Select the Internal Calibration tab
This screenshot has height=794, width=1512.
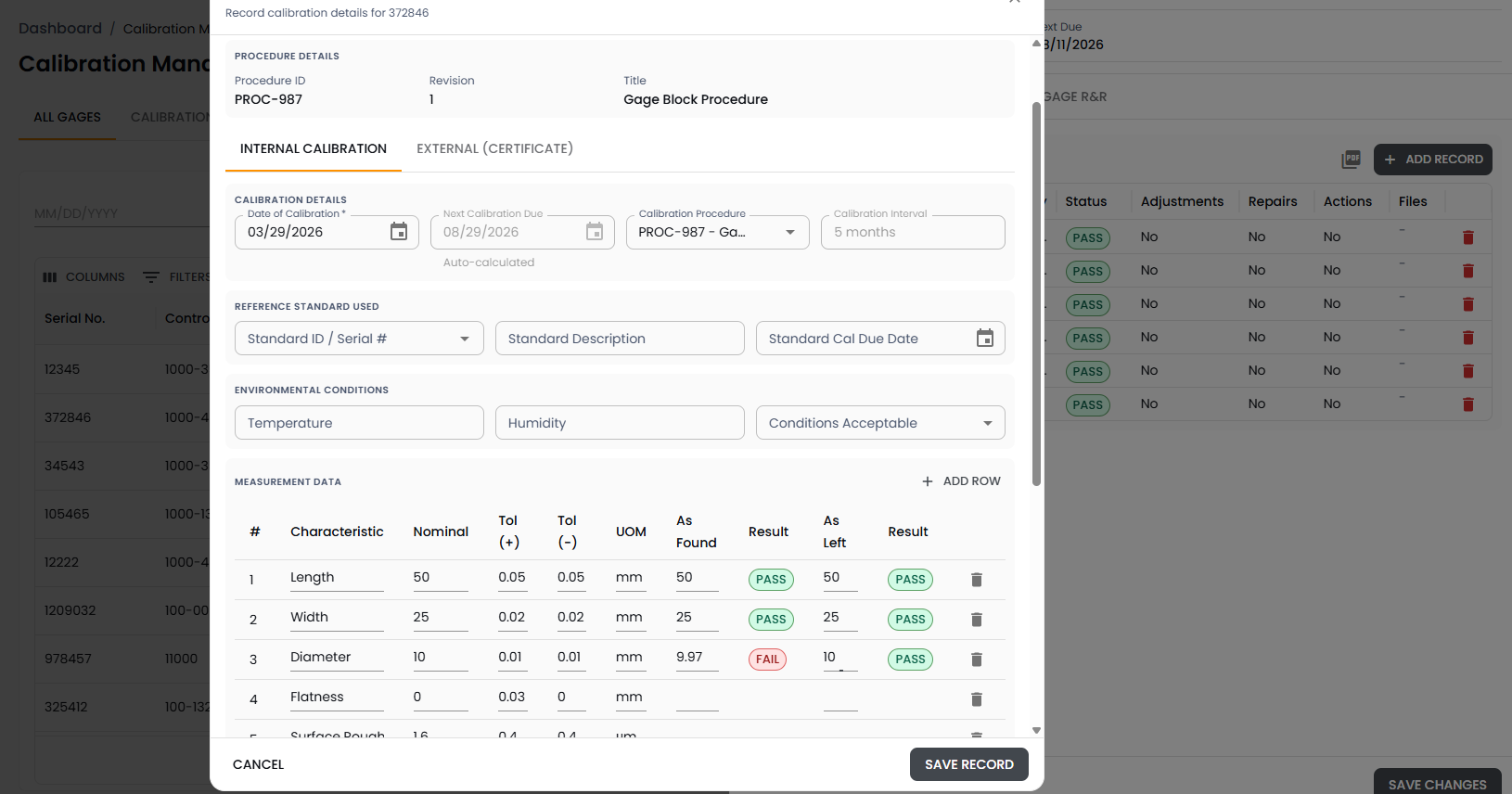[313, 148]
